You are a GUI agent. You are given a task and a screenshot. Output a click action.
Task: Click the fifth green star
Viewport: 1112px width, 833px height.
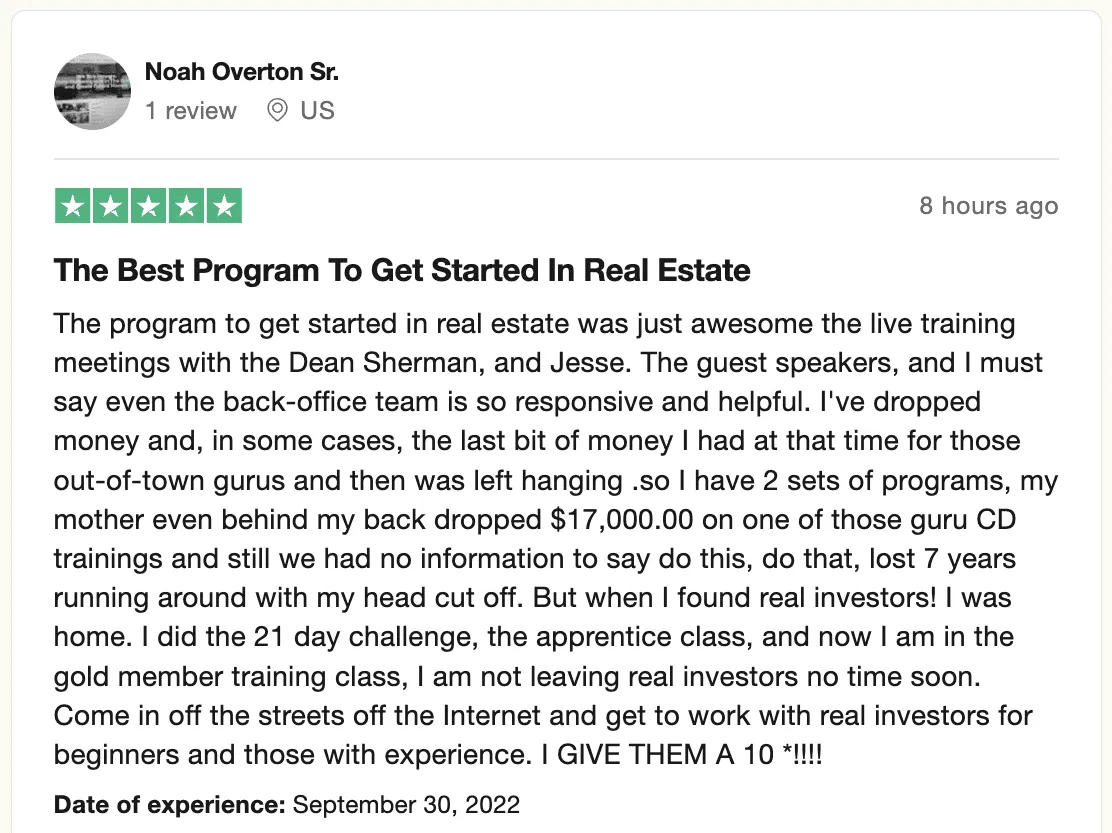click(224, 206)
